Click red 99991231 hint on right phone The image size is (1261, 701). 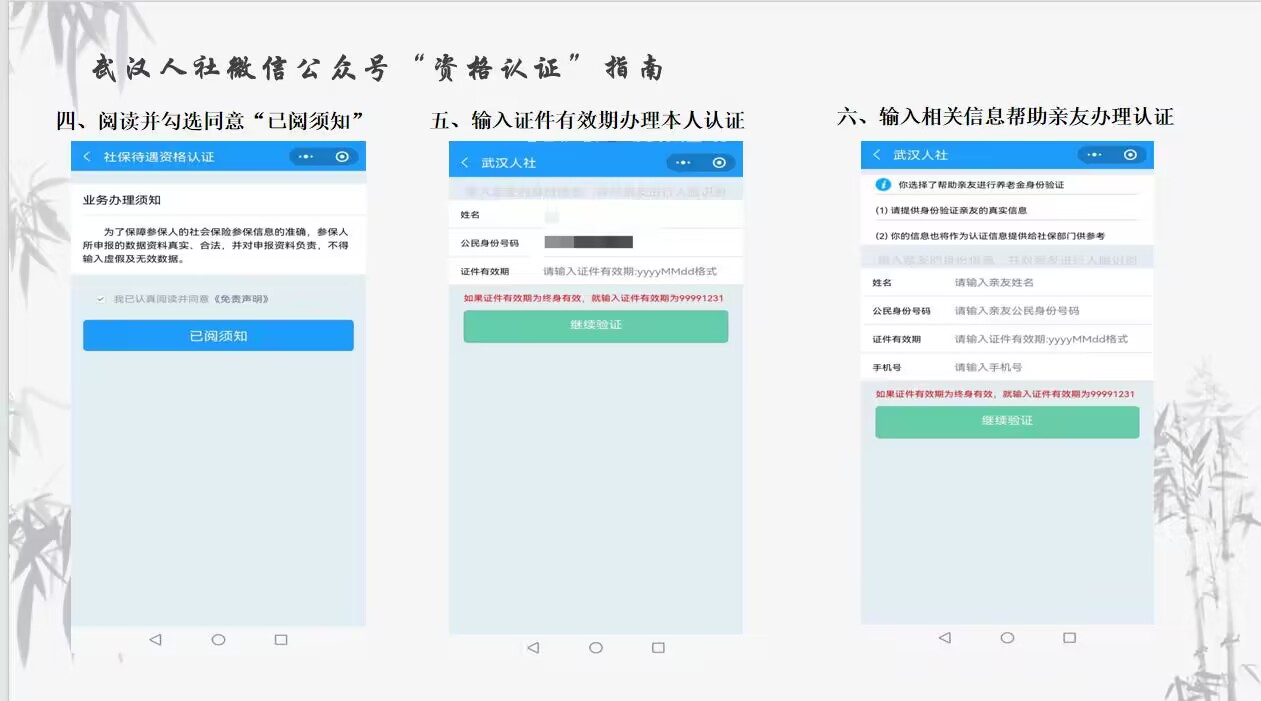[x=1005, y=394]
